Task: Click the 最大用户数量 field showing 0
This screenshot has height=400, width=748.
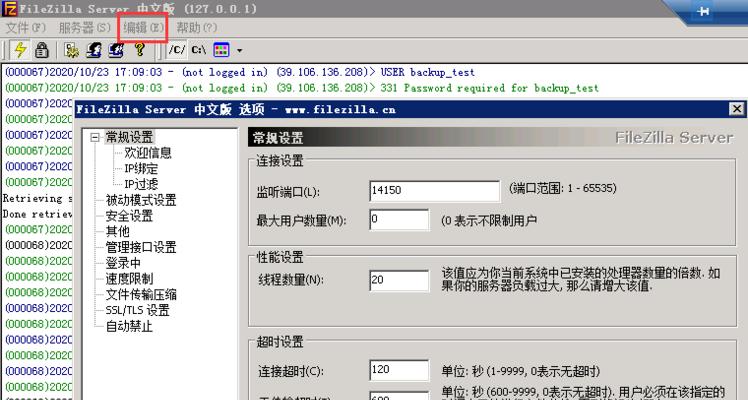Action: (399, 220)
